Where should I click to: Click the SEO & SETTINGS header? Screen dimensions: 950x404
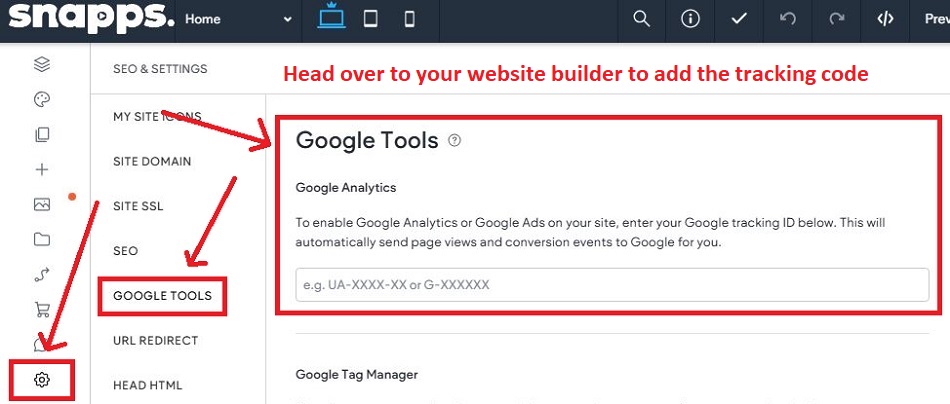[160, 69]
